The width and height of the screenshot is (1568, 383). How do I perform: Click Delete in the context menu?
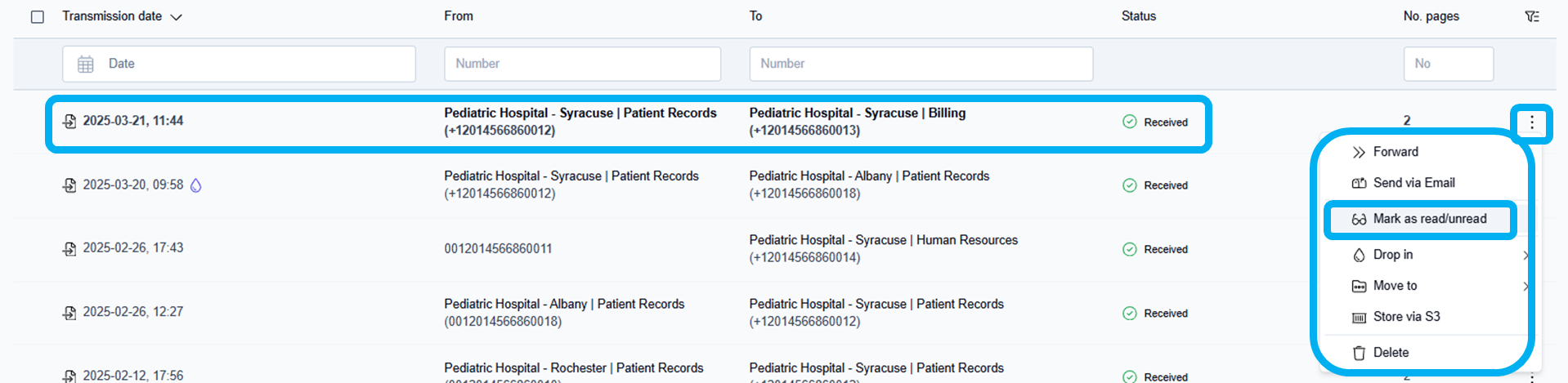(x=1391, y=353)
